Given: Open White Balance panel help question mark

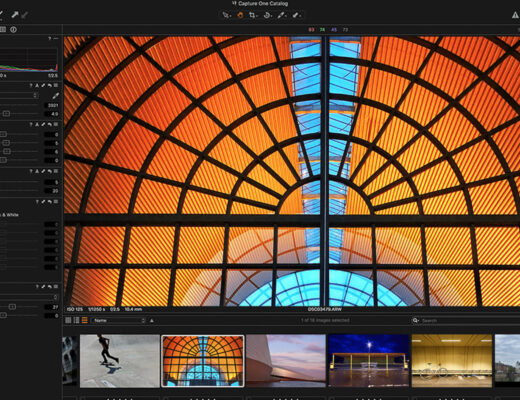Looking at the screenshot, I should (x=31, y=86).
